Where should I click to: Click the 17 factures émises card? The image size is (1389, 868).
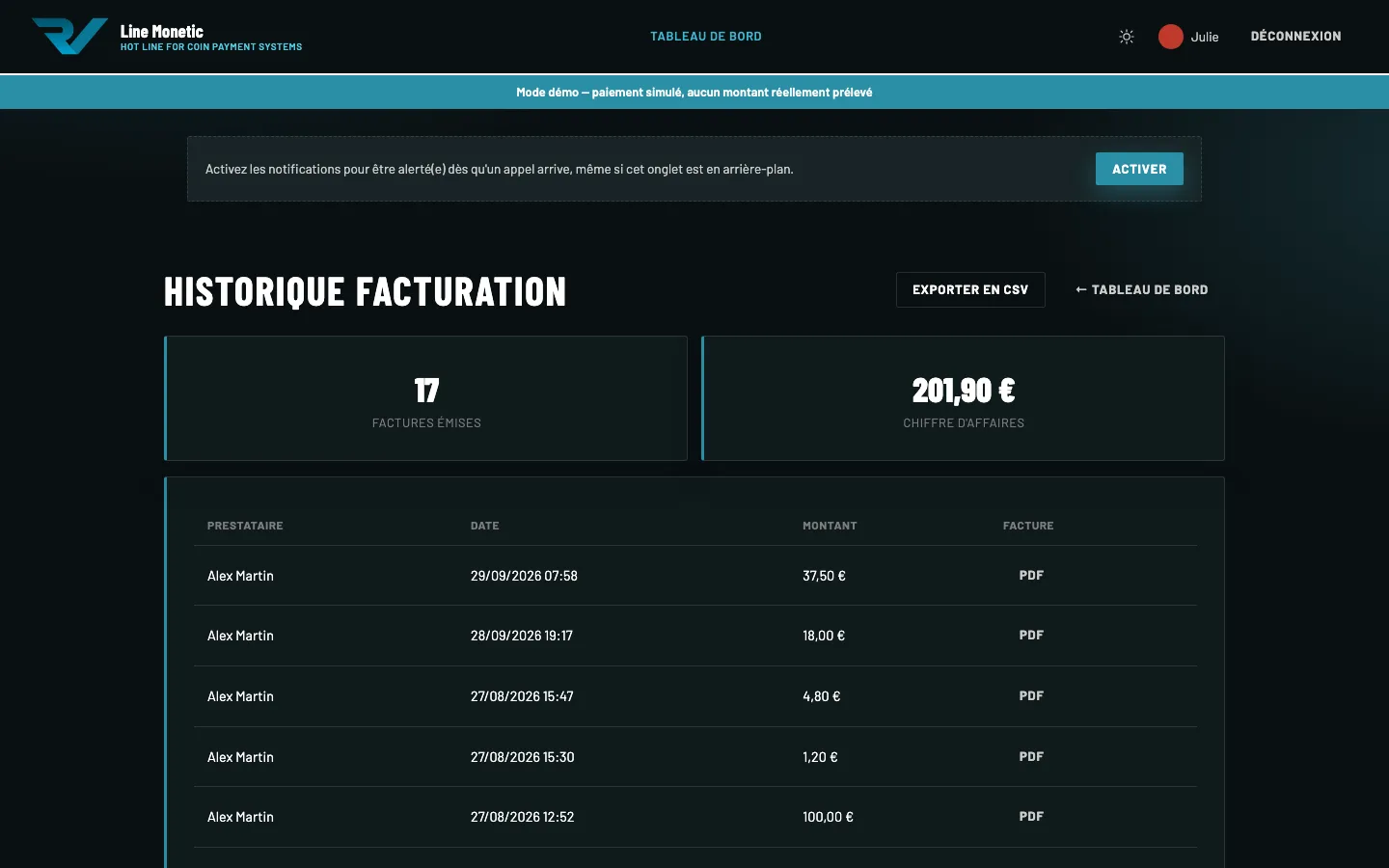[x=425, y=398]
